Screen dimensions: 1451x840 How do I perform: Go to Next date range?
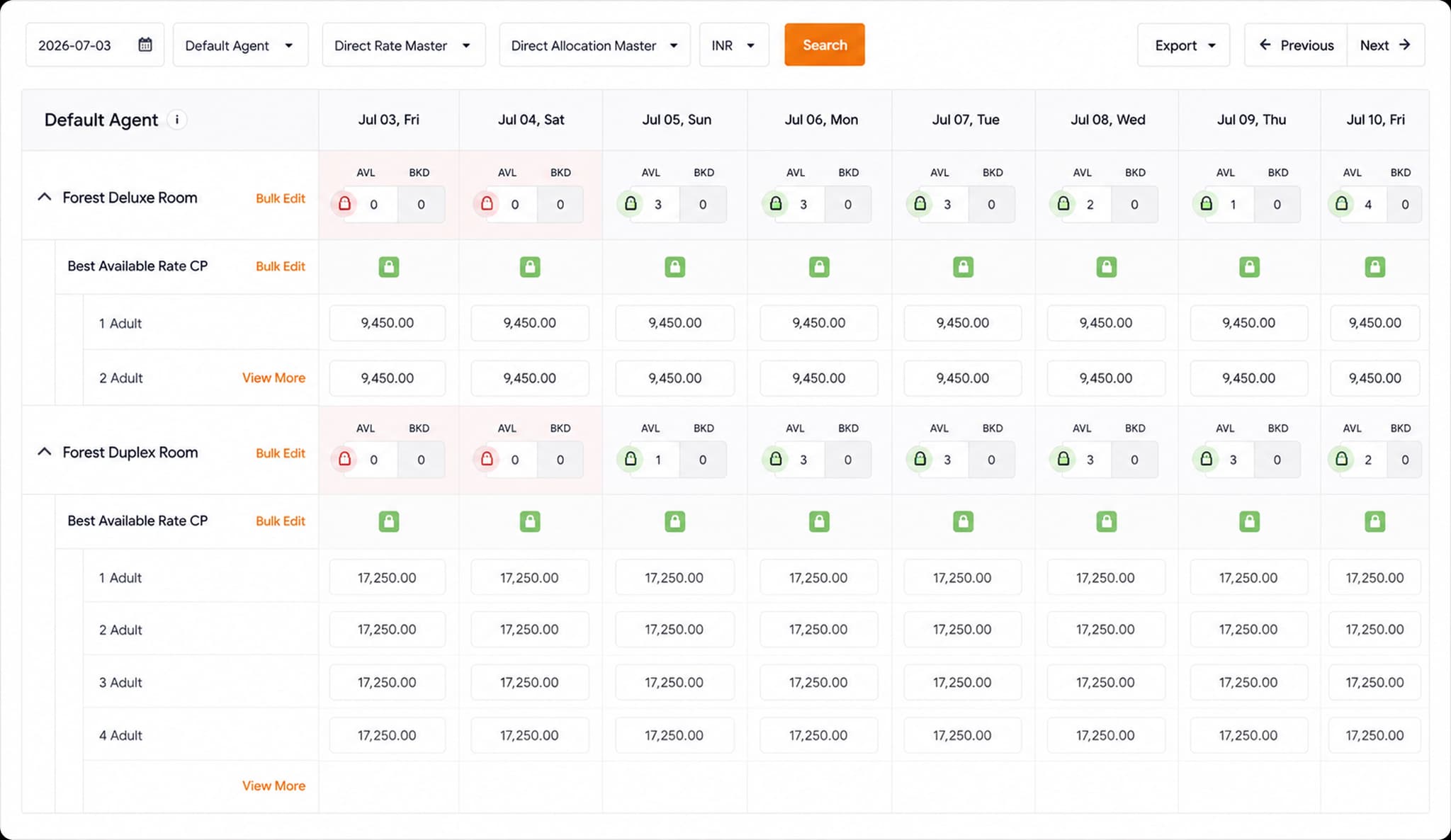click(x=1385, y=45)
